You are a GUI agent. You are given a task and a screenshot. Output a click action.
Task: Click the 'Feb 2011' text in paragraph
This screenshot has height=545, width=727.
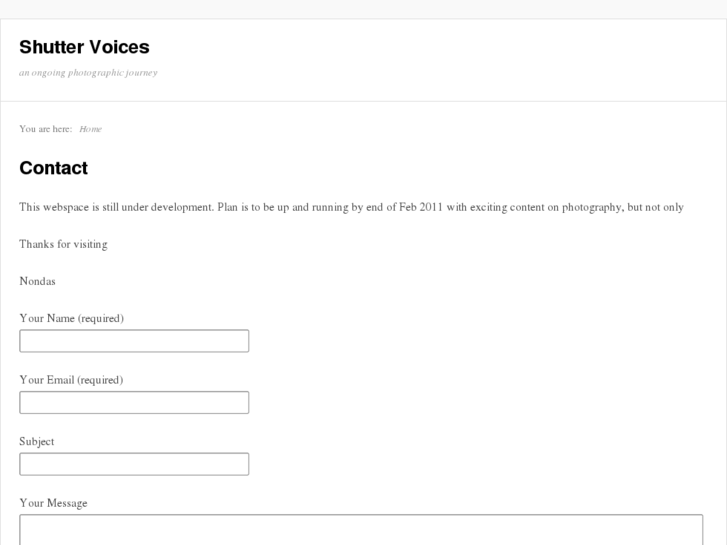pyautogui.click(x=420, y=207)
